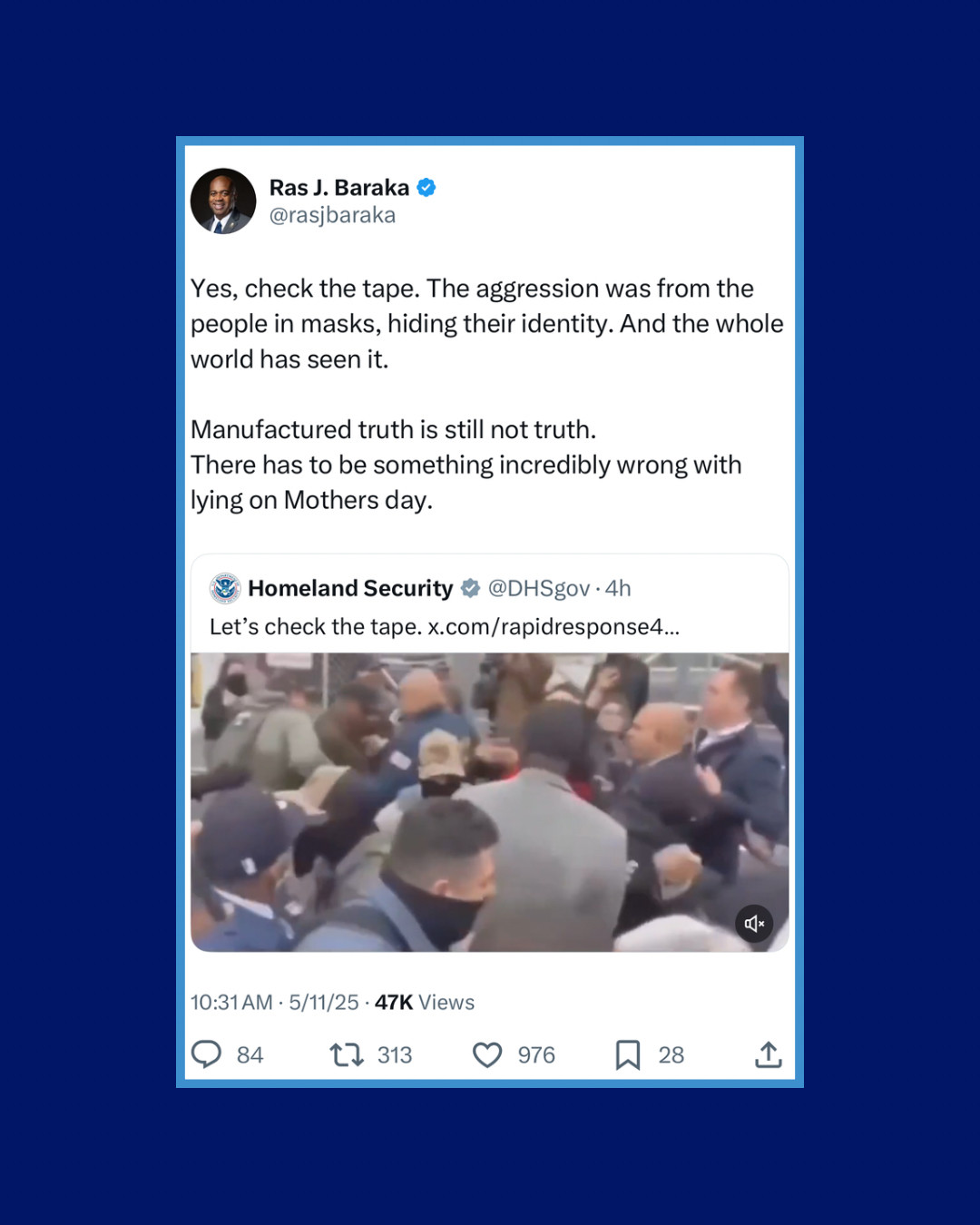The image size is (980, 1225).
Task: Open Ras J. Baraka's profile picture
Action: (x=223, y=201)
